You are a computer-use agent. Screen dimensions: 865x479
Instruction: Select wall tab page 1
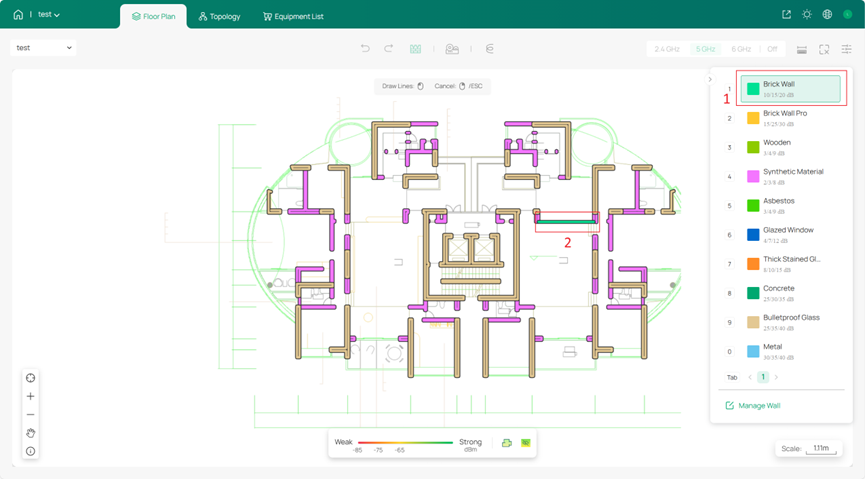click(763, 377)
